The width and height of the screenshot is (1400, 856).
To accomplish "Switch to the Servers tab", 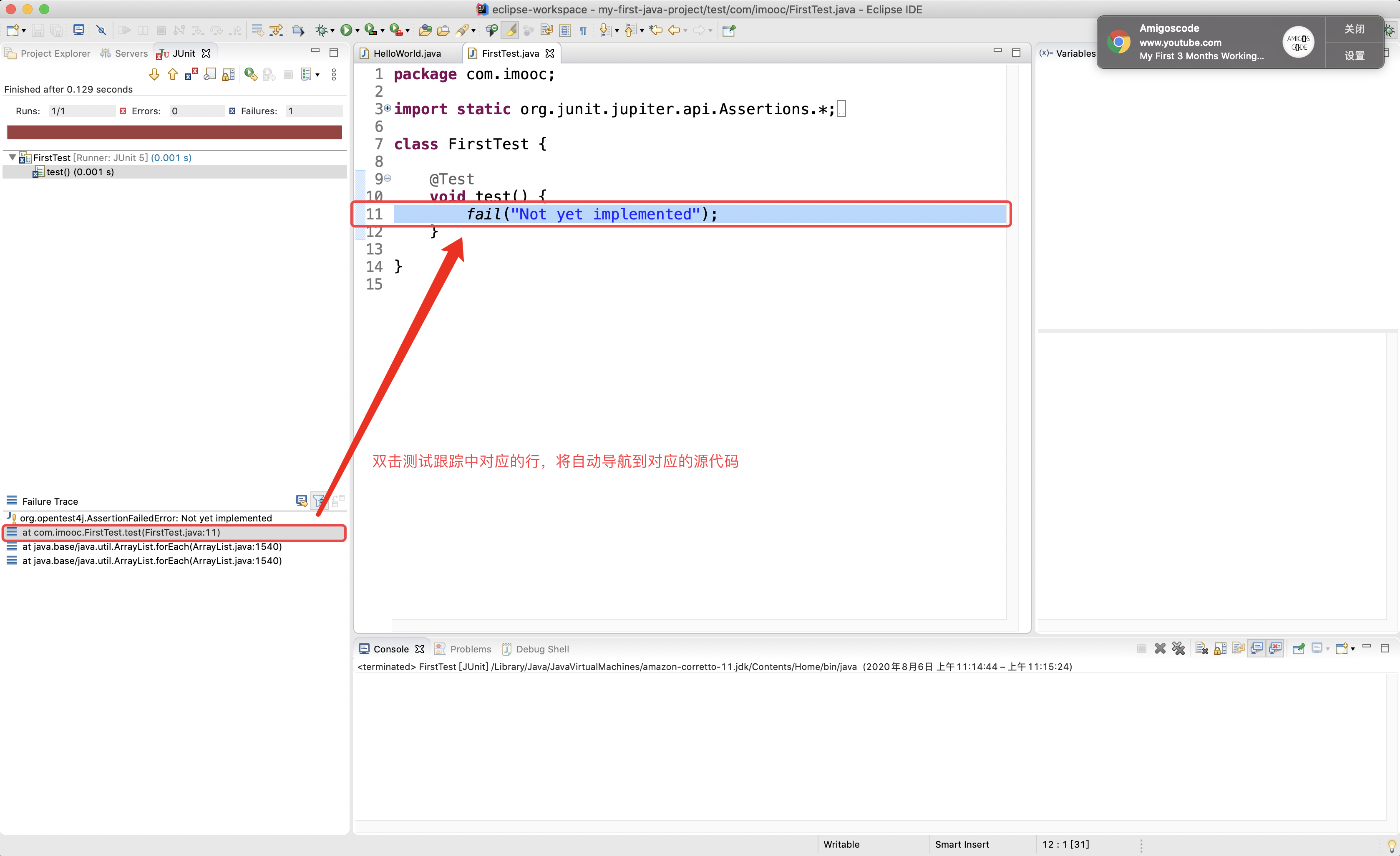I will (x=124, y=53).
